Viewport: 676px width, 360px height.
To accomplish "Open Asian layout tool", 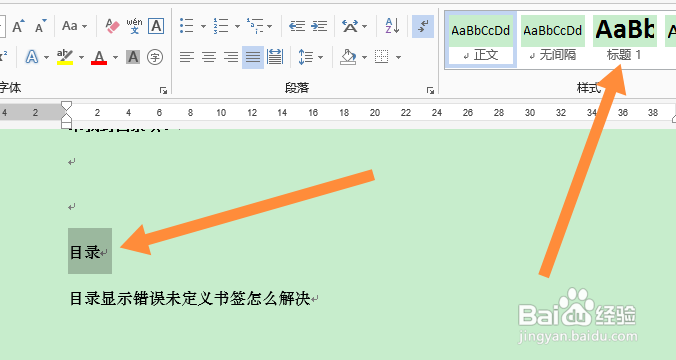I will point(350,26).
